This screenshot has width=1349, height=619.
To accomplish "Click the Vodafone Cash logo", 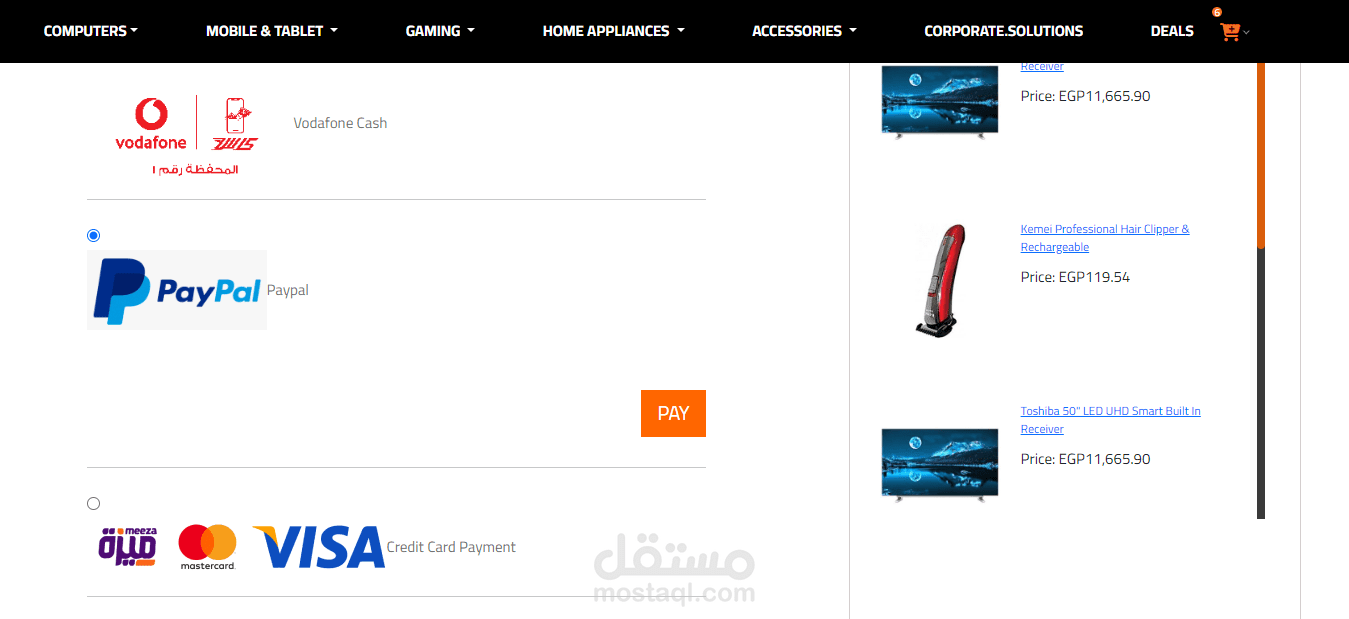I will pyautogui.click(x=187, y=136).
